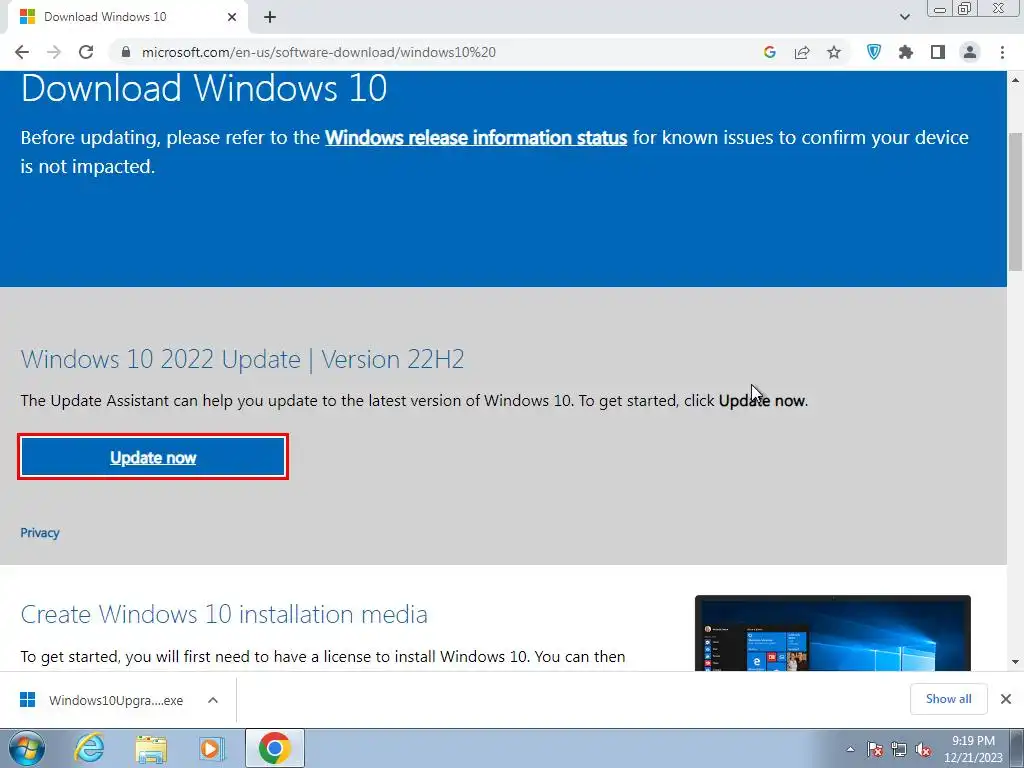1024x768 pixels.
Task: Click the Windows 10 2022 Update heading
Action: click(x=242, y=359)
